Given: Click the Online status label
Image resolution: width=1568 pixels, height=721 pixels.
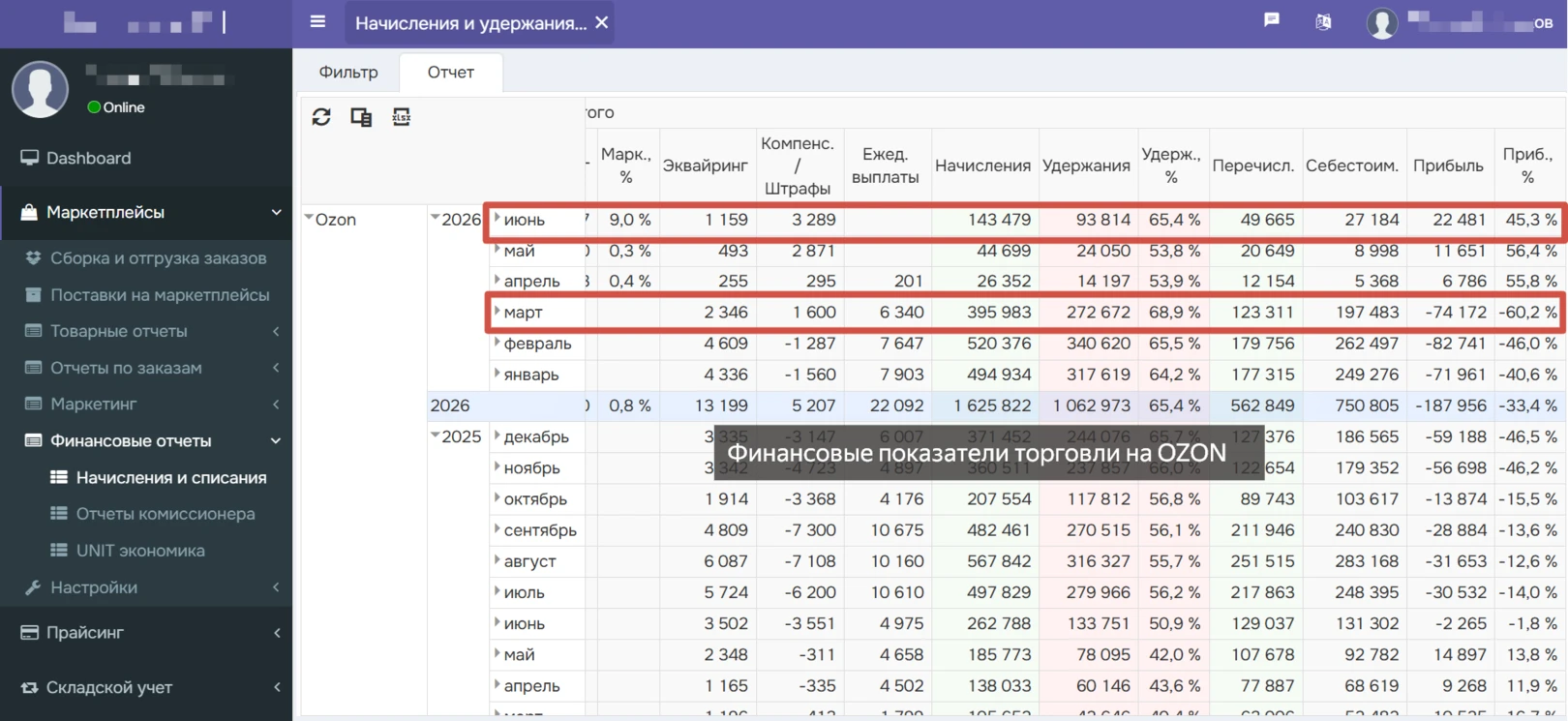Looking at the screenshot, I should (x=124, y=107).
